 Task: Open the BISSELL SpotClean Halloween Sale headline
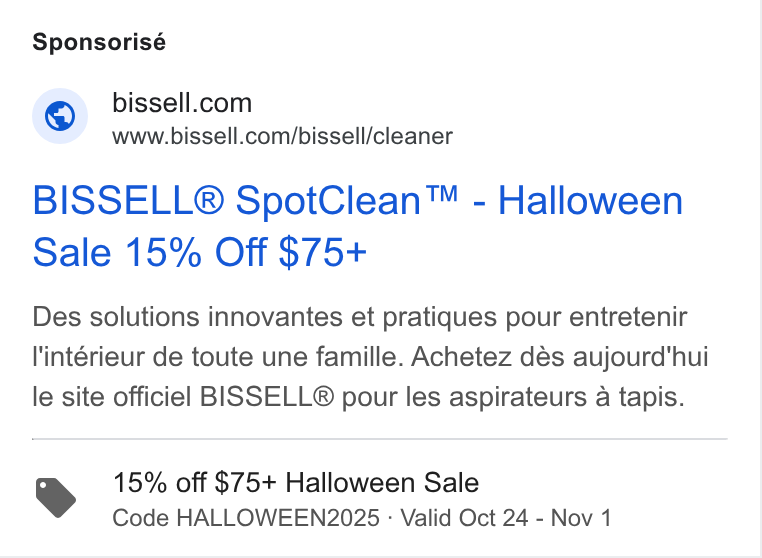pyautogui.click(x=358, y=227)
